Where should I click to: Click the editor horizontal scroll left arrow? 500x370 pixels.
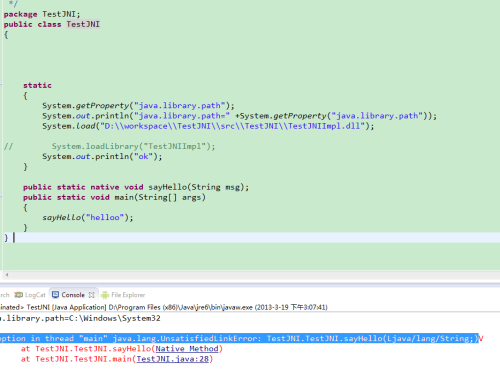pos(7,275)
